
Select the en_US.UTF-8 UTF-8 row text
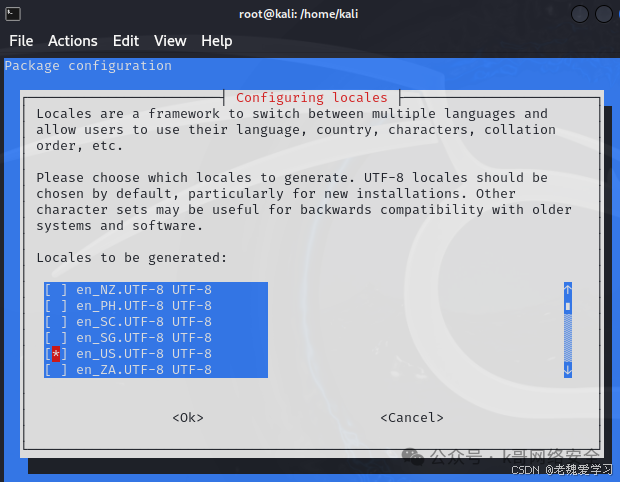pos(144,353)
